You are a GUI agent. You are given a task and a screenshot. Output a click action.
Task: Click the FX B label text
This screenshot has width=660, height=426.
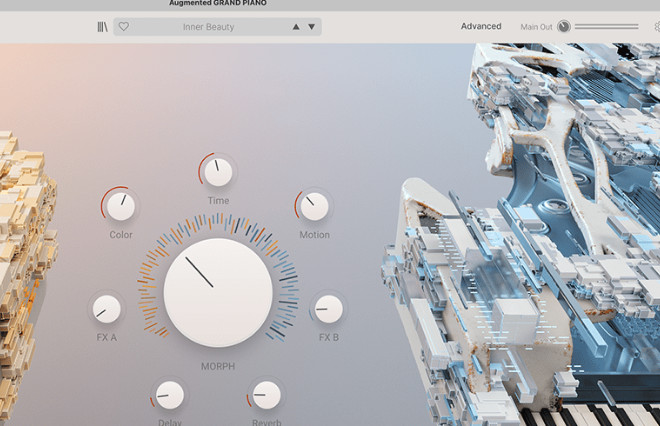point(329,337)
